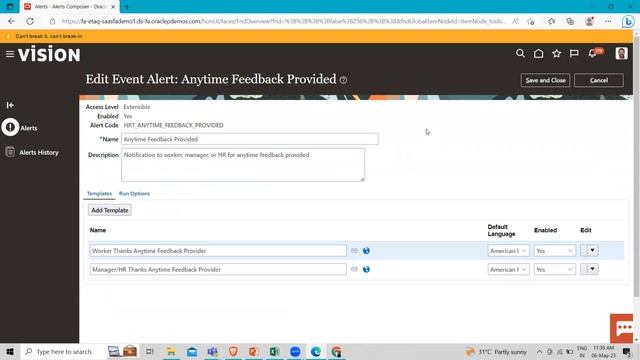The width and height of the screenshot is (640, 360).
Task: Click the Description text area
Action: point(243,165)
